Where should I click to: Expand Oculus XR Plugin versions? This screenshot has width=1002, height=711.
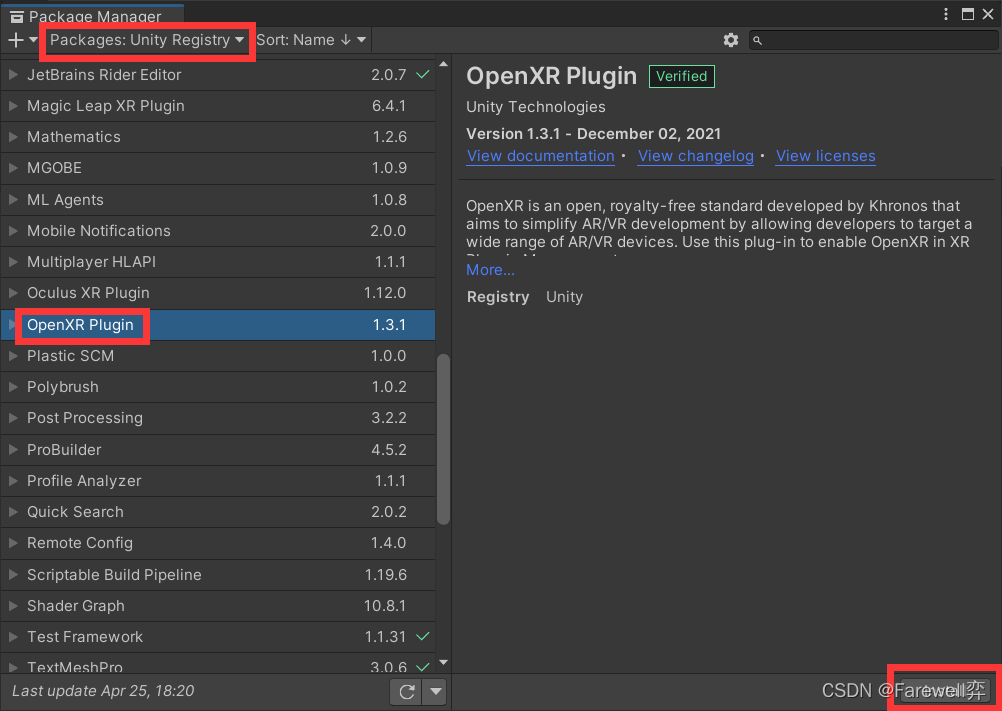[x=13, y=293]
